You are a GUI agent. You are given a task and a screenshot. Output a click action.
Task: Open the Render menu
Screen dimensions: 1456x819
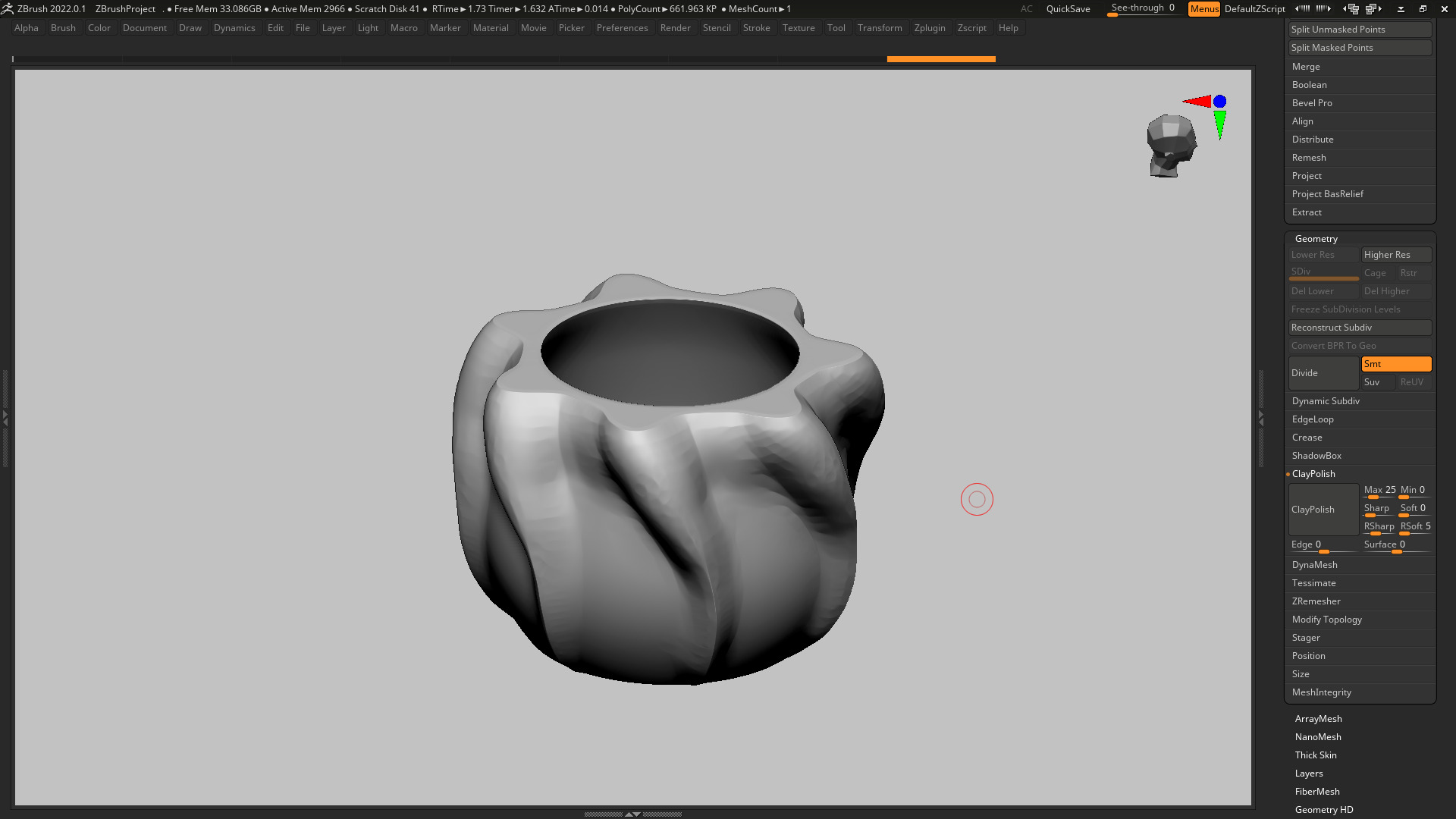tap(675, 28)
